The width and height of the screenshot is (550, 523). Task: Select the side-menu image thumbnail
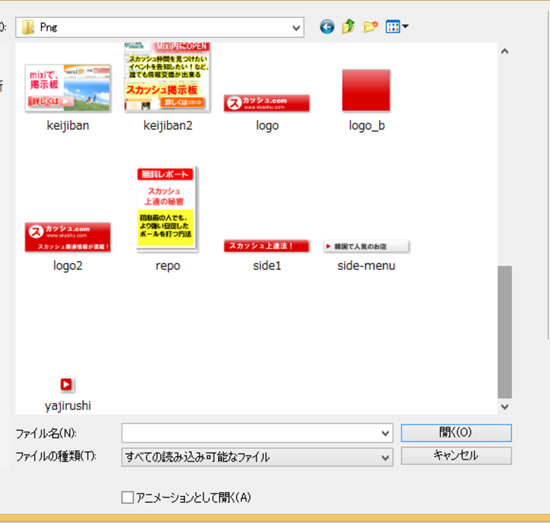click(366, 246)
